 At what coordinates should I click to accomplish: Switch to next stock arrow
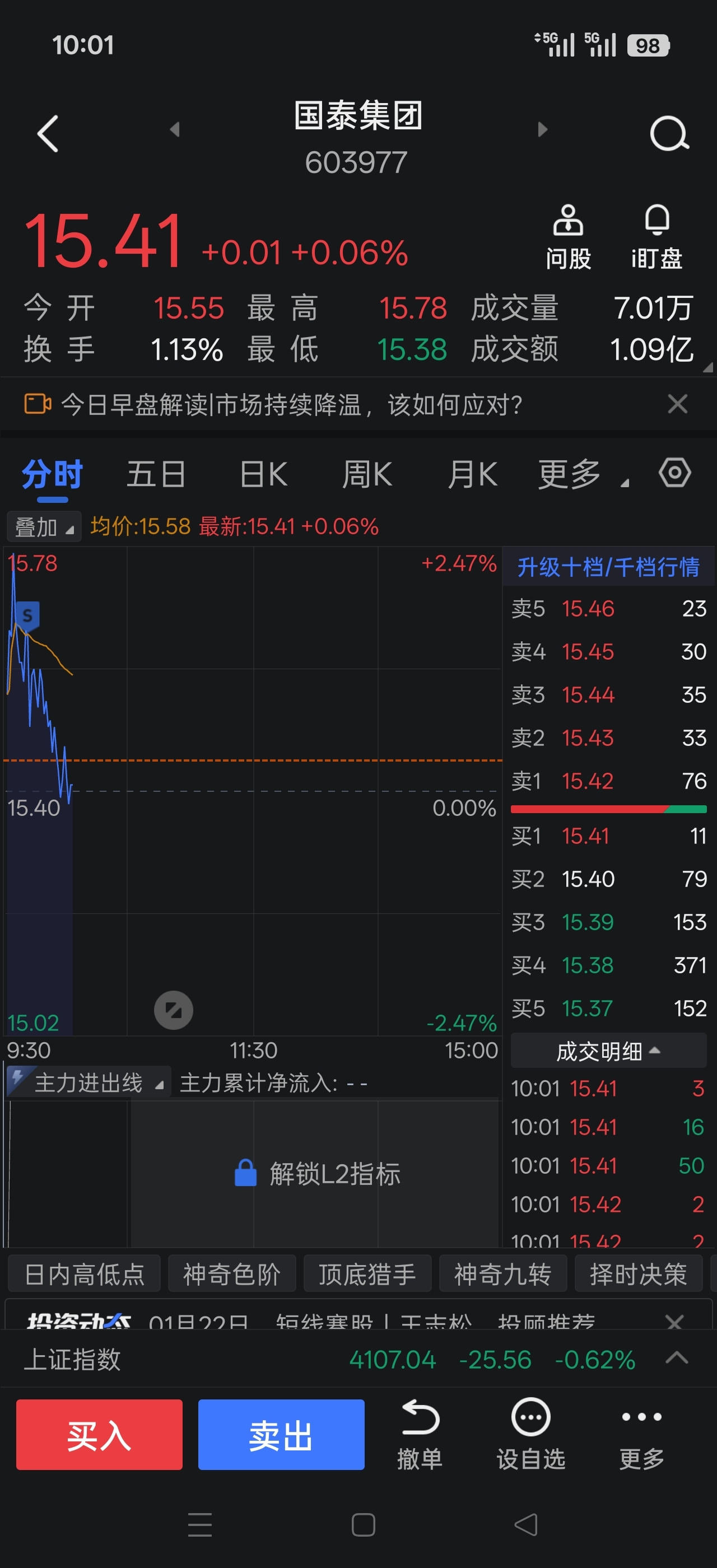(x=543, y=129)
